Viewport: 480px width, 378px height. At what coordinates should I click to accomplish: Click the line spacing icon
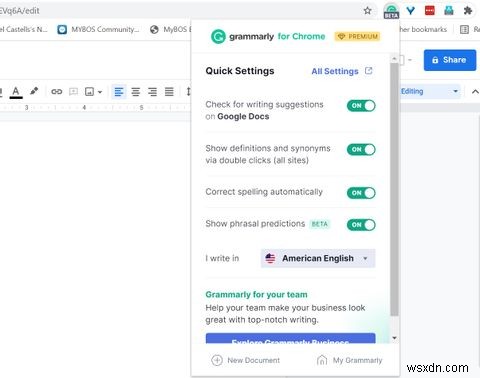[188, 92]
